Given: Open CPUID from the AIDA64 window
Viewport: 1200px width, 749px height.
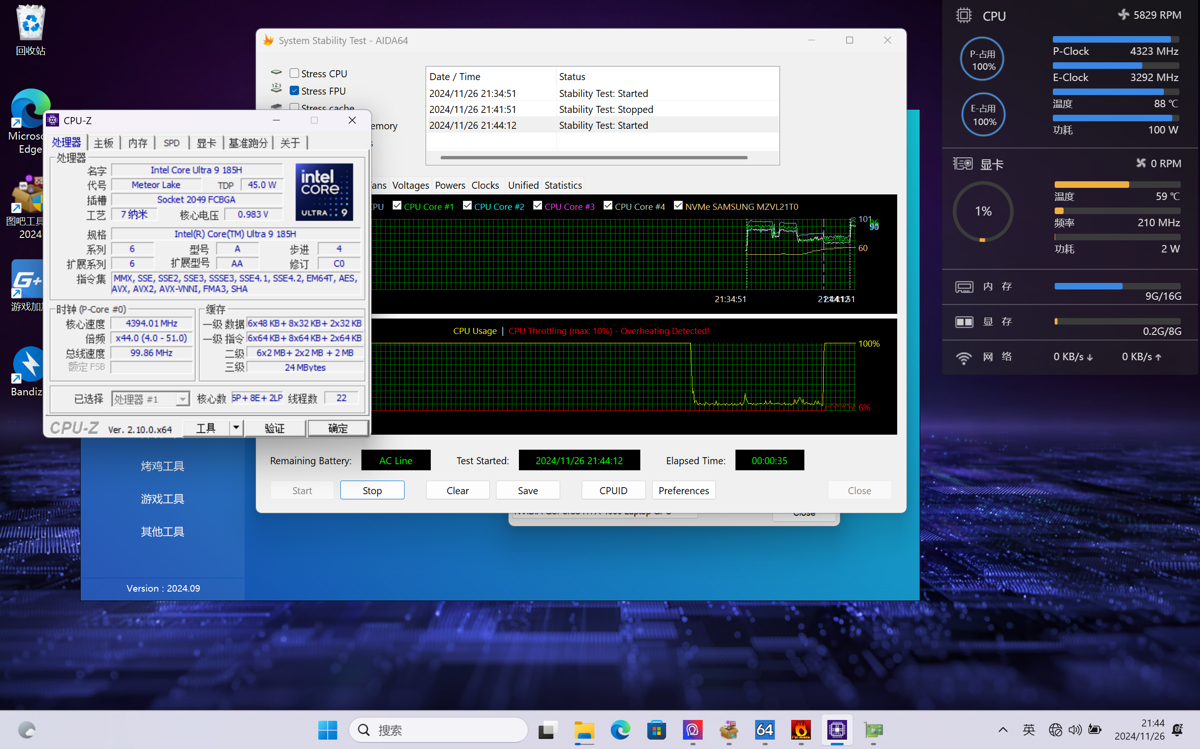Looking at the screenshot, I should 613,491.
